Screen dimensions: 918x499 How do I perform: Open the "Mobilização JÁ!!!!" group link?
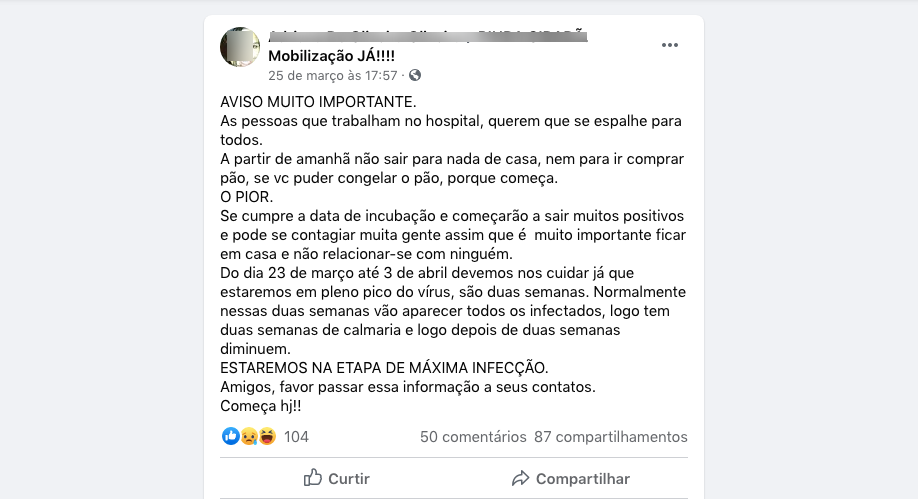[338, 56]
